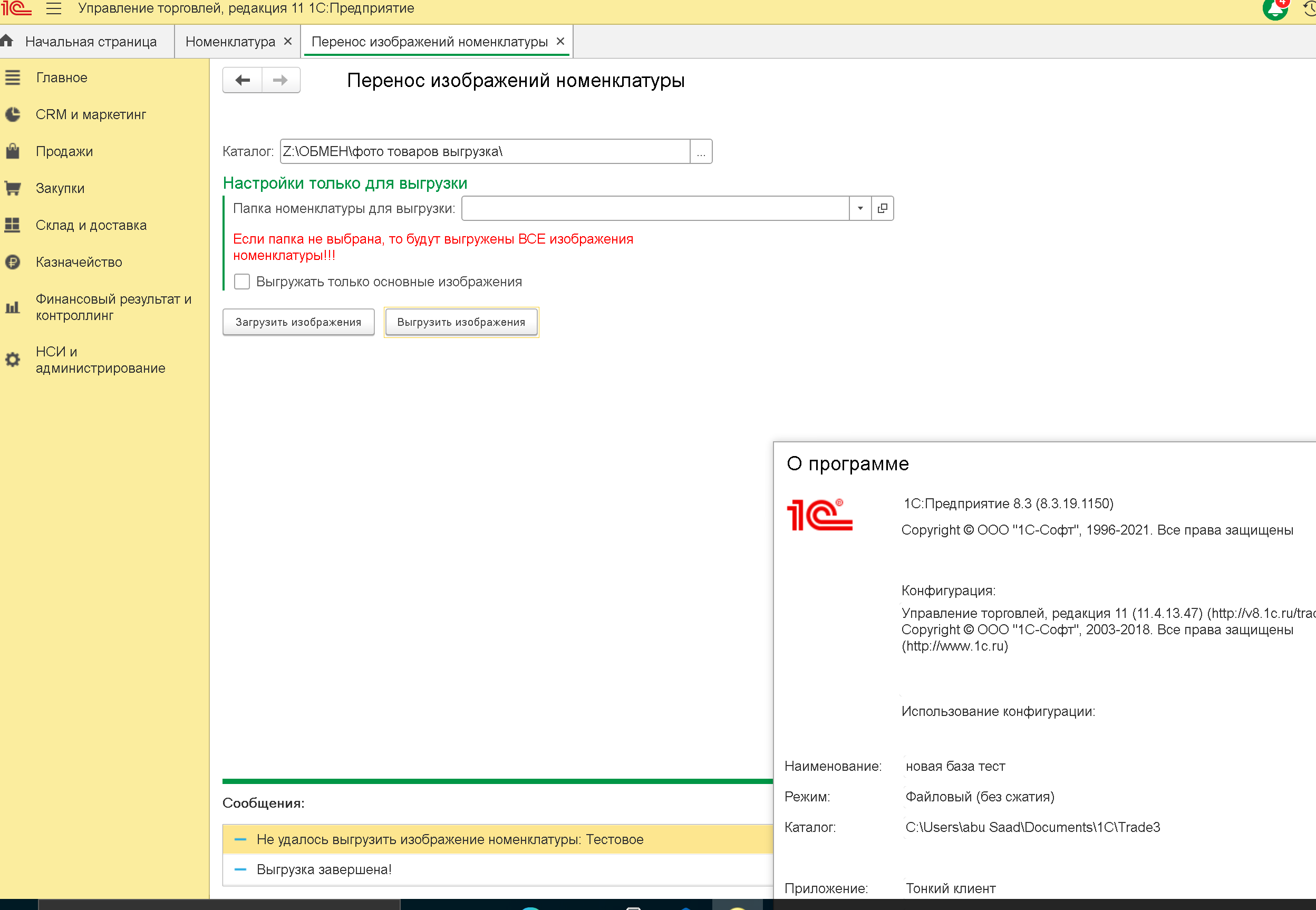Click the configuration version 11.4.13.47 line
Viewport: 1316px width, 910px height.
pyautogui.click(x=1108, y=613)
